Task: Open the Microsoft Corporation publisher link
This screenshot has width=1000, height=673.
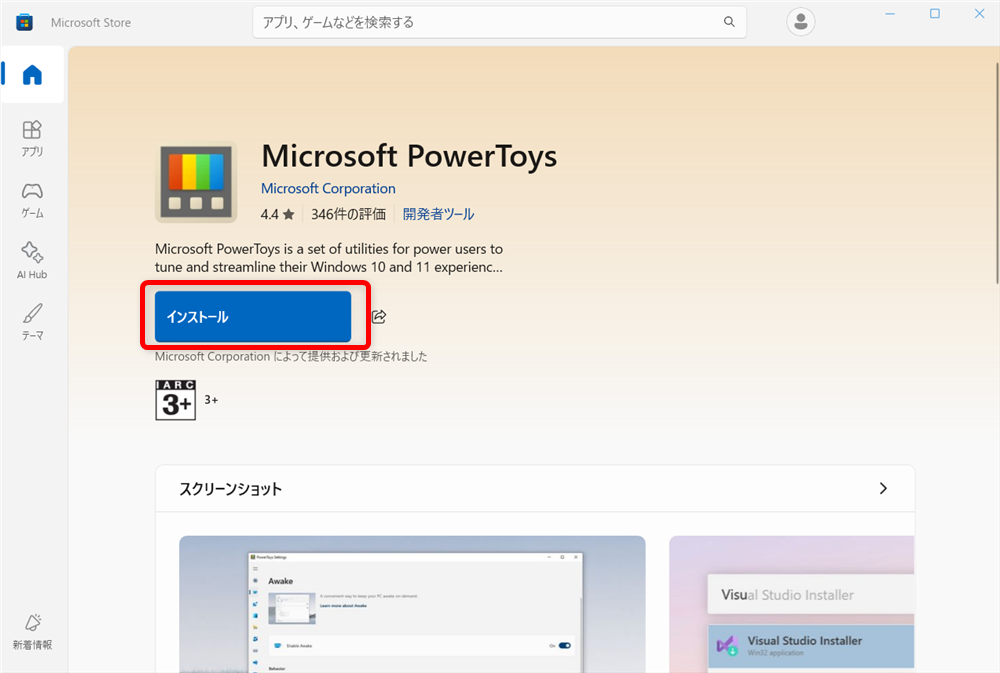Action: point(328,188)
